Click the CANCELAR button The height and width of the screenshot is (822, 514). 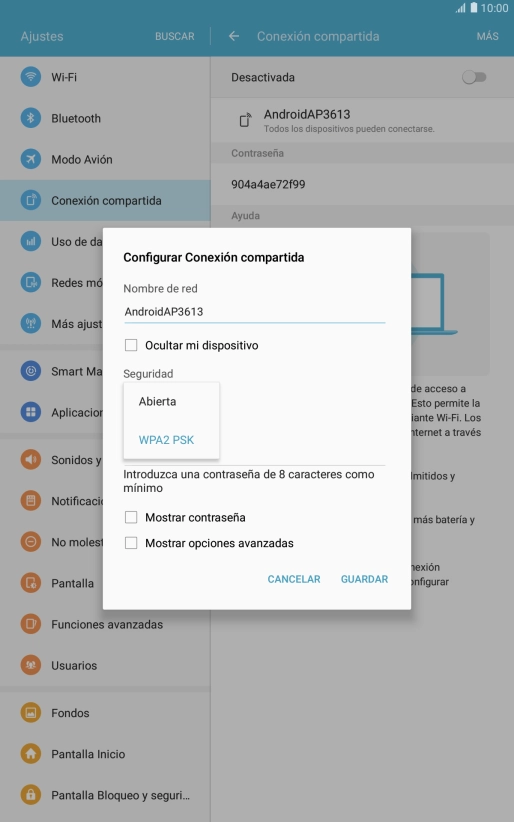click(x=294, y=579)
